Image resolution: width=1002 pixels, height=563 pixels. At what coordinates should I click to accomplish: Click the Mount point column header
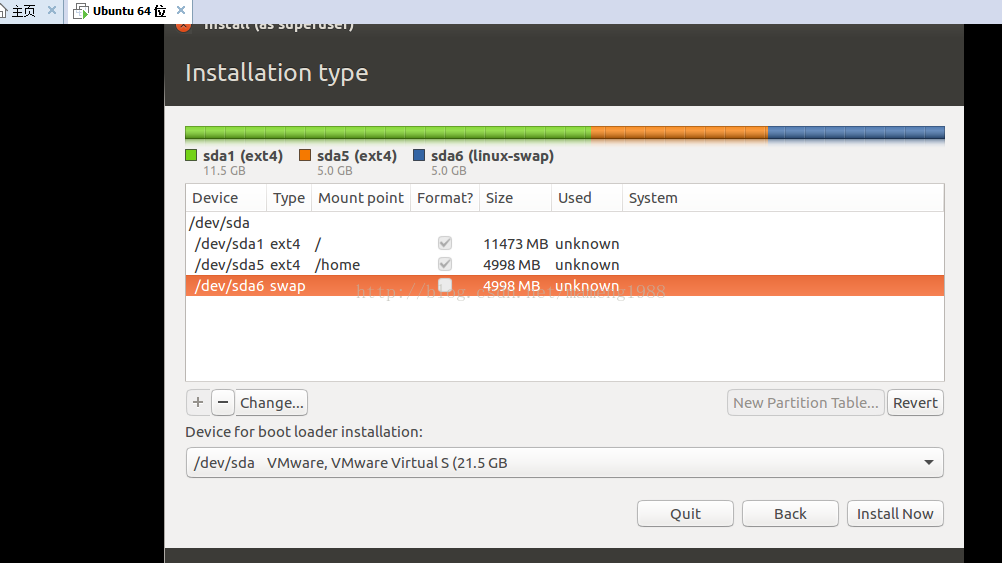pos(360,198)
